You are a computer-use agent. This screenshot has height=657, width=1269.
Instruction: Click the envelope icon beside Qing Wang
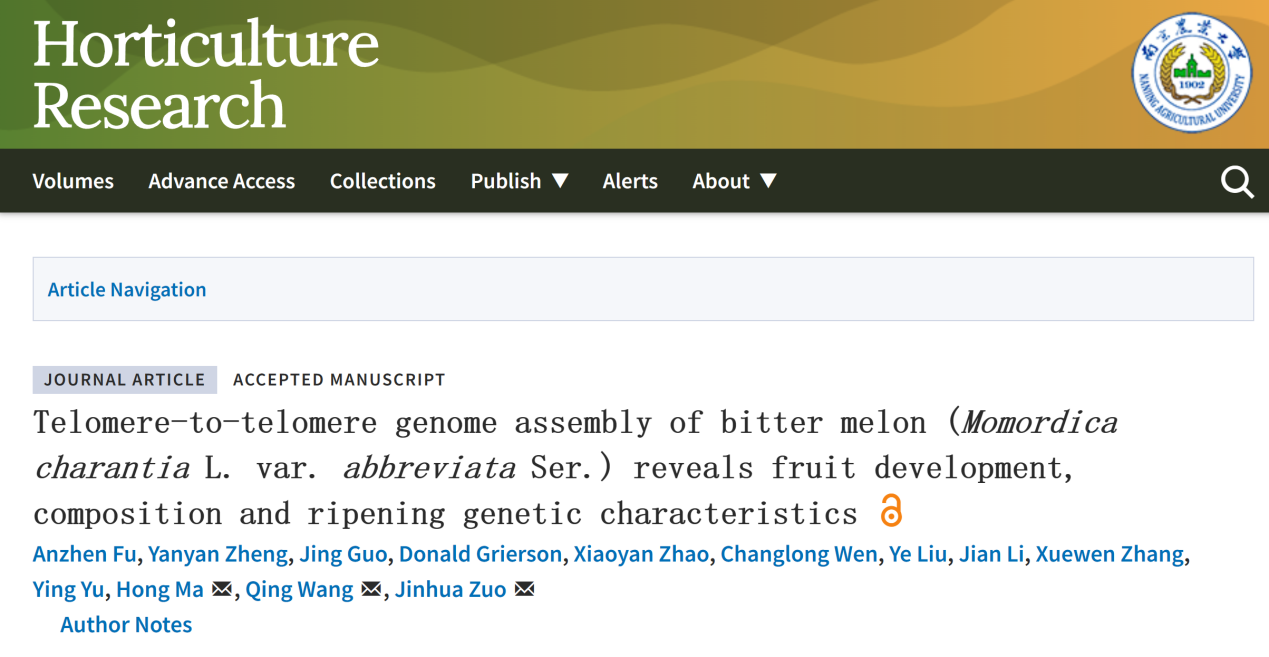tap(371, 590)
